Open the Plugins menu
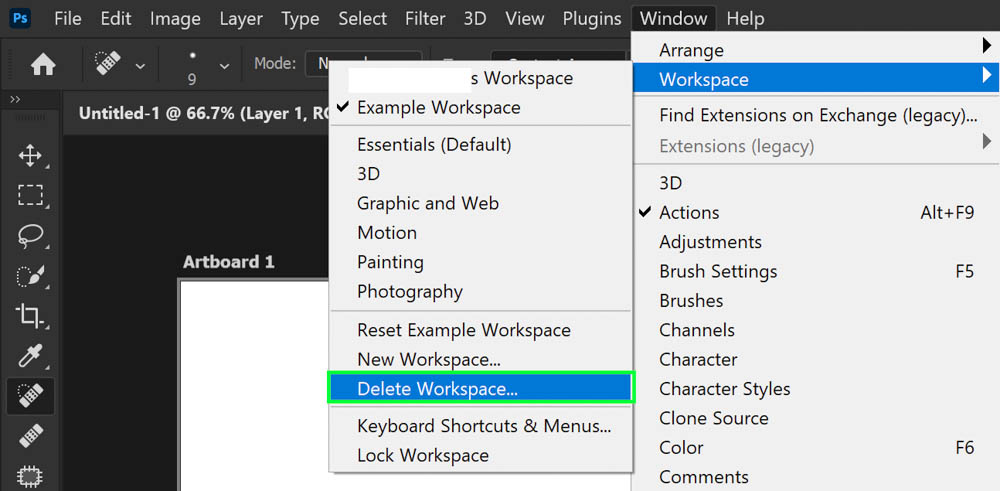The height and width of the screenshot is (491, 1000). 592,18
